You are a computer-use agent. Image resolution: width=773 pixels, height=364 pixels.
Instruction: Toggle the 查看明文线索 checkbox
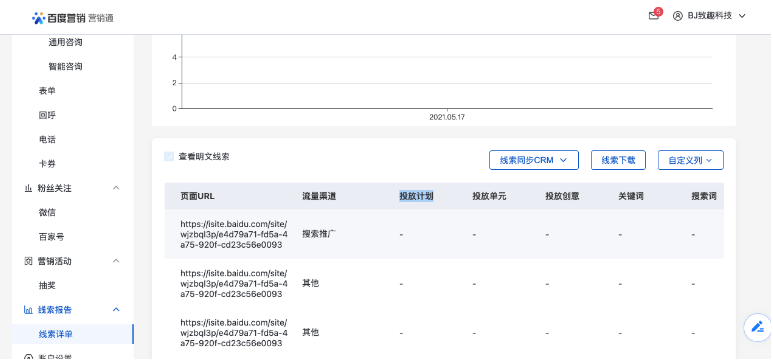coord(169,157)
